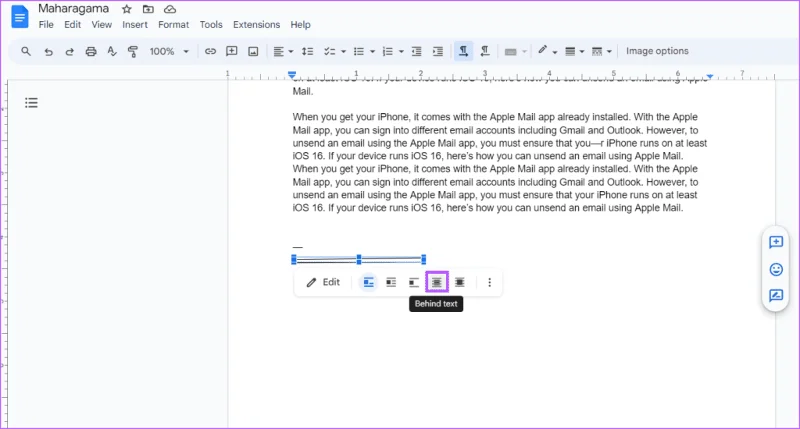Run spelling and grammar check
Screen dimensions: 800x429
click(x=112, y=52)
